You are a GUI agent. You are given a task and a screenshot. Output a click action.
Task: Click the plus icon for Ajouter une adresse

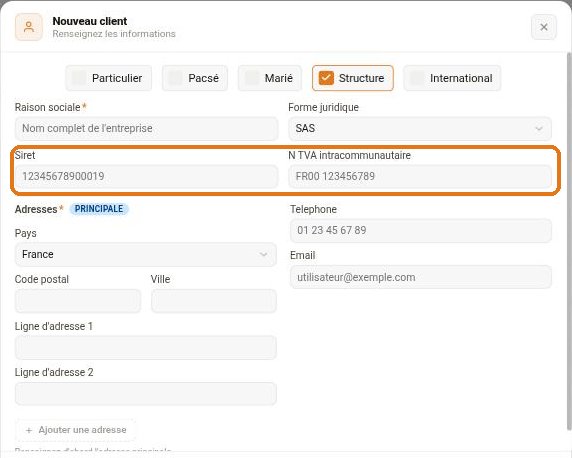(29, 430)
